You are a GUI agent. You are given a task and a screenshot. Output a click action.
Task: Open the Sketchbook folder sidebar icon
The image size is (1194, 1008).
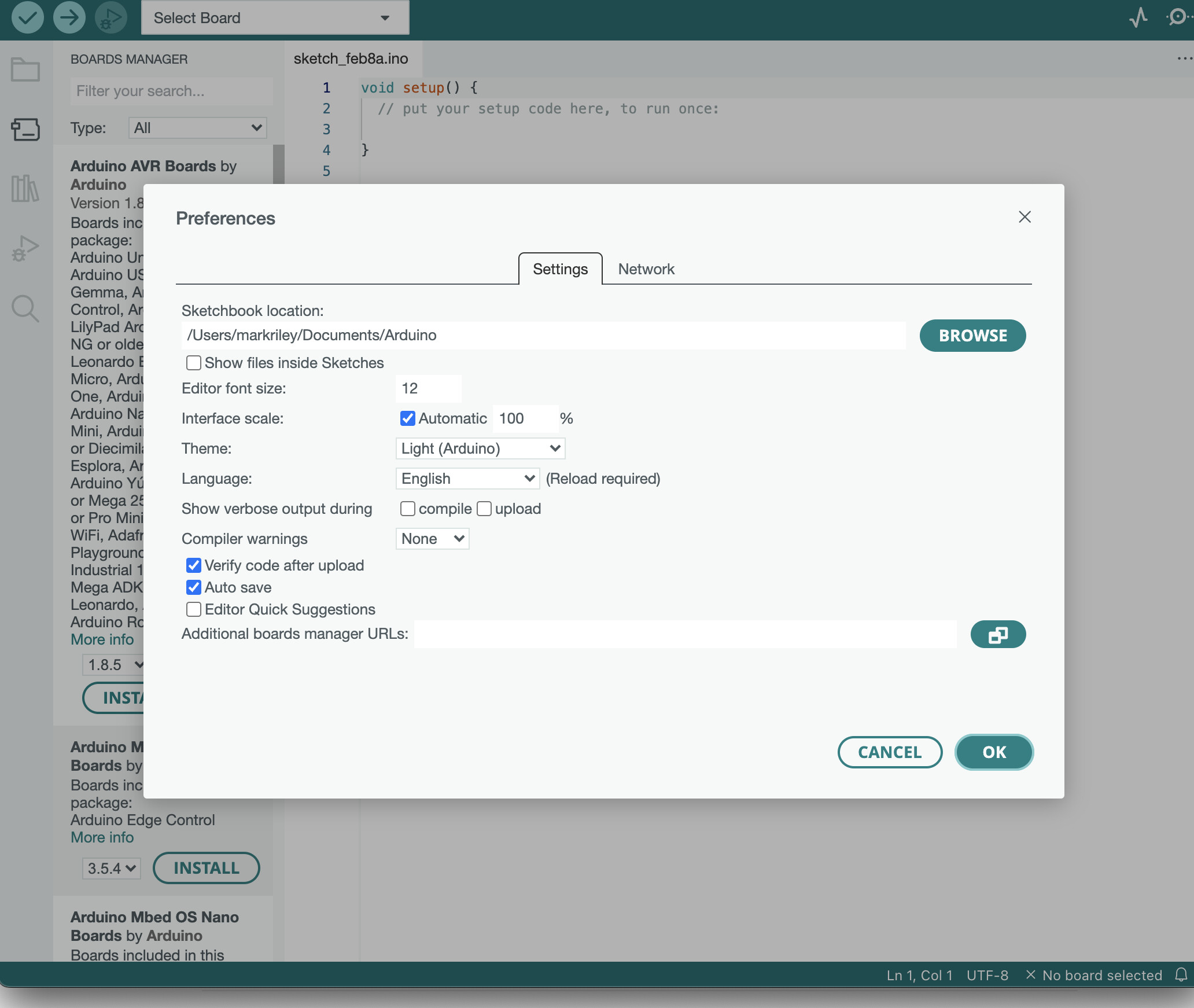(x=25, y=69)
